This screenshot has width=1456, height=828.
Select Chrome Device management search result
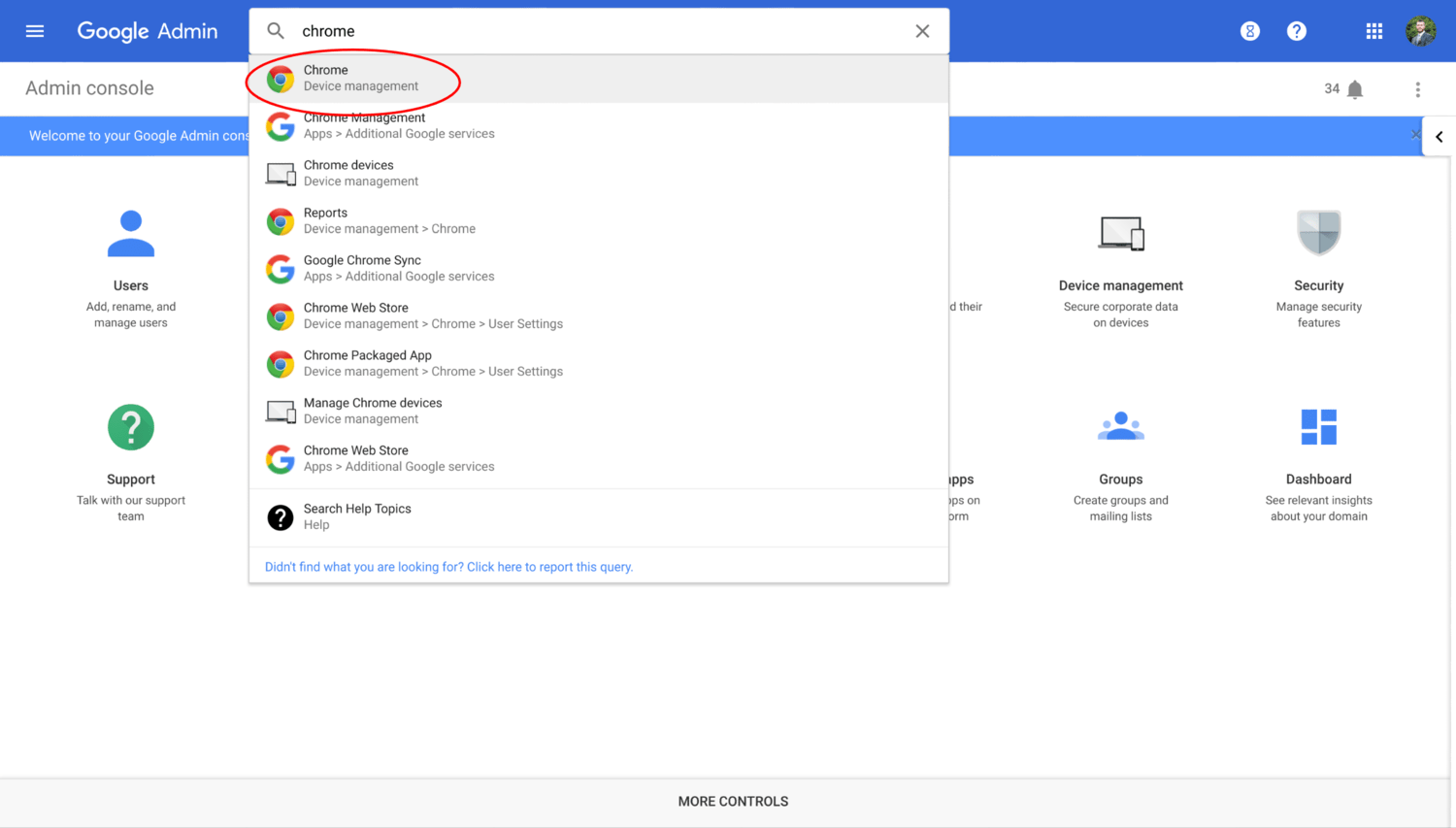tap(599, 79)
